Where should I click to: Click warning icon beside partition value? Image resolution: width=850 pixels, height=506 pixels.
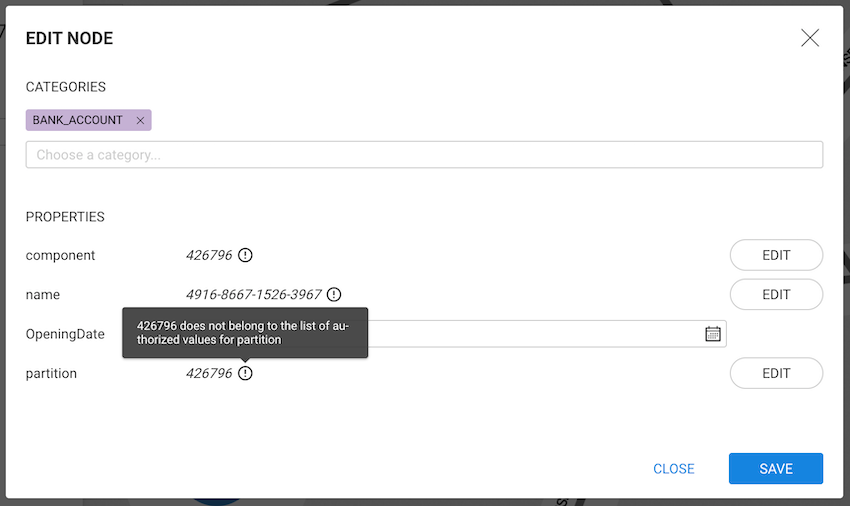click(x=245, y=373)
